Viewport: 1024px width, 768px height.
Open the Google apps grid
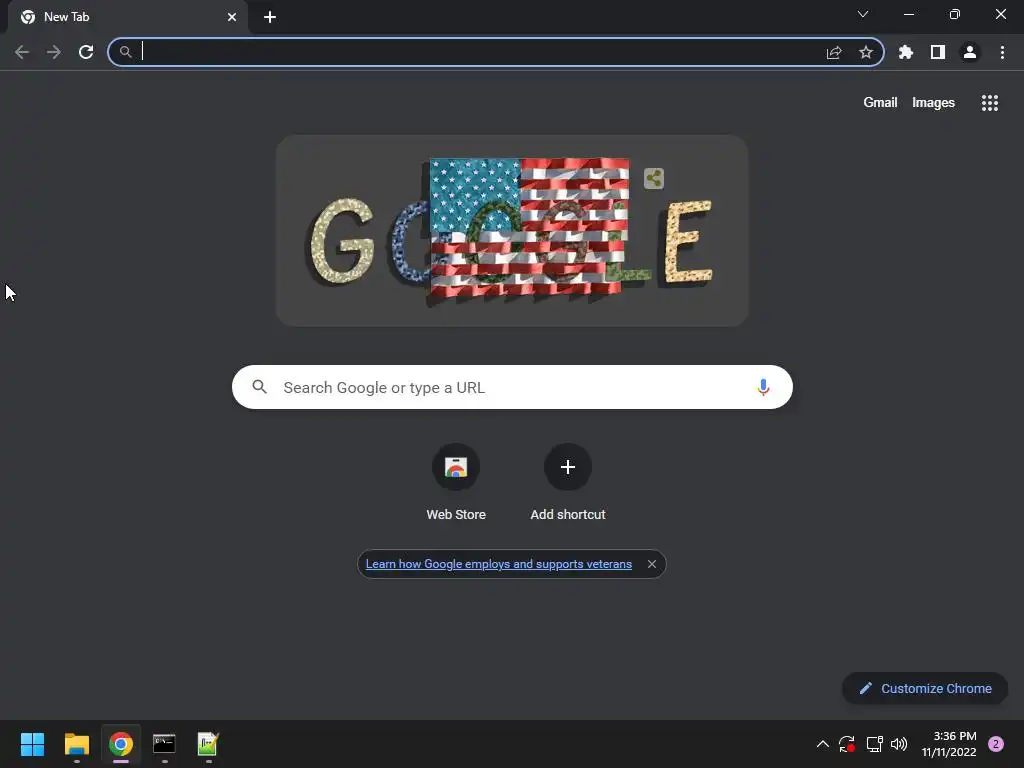point(990,103)
